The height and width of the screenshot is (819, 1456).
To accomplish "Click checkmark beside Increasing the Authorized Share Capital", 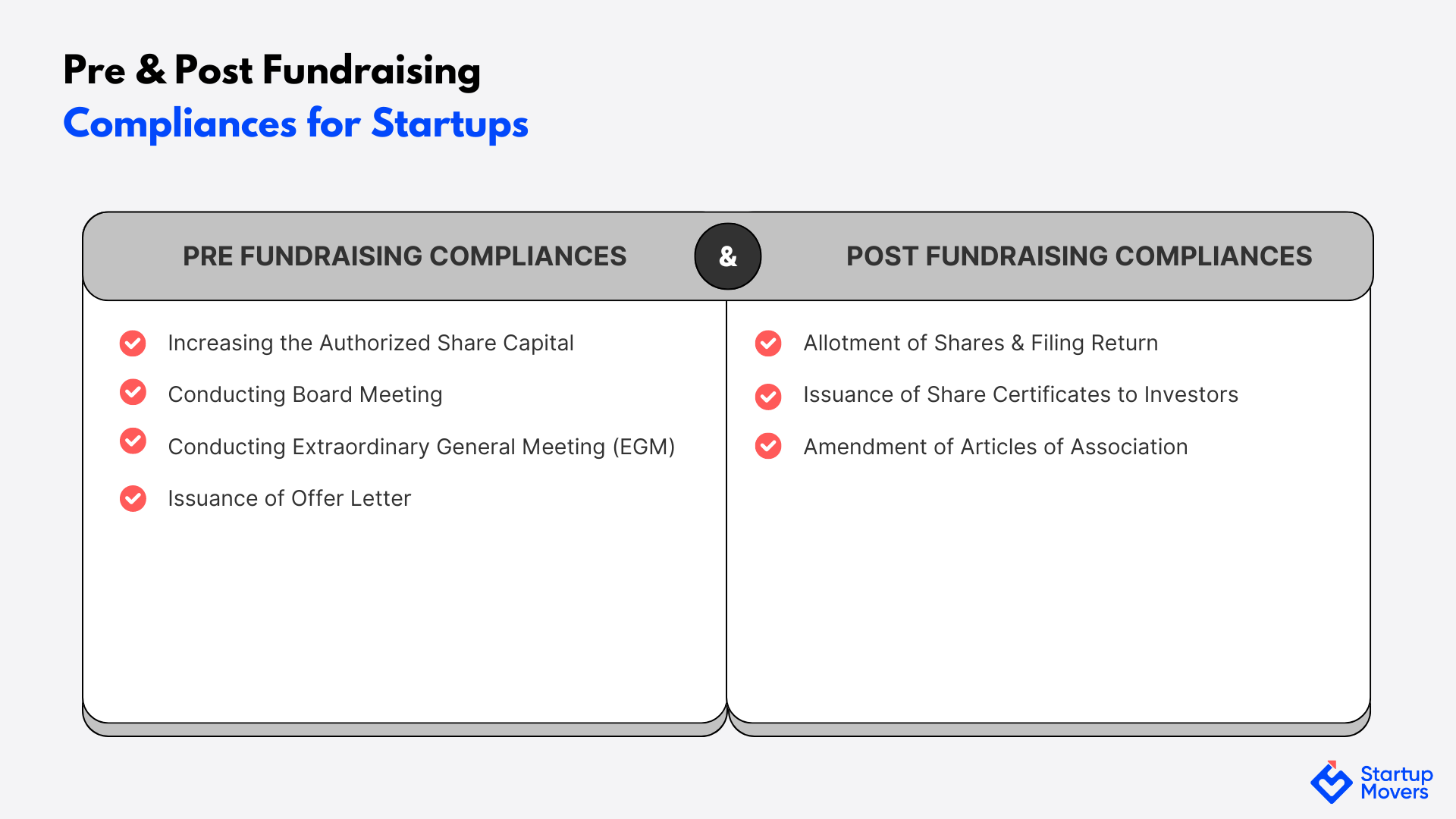I will coord(133,343).
